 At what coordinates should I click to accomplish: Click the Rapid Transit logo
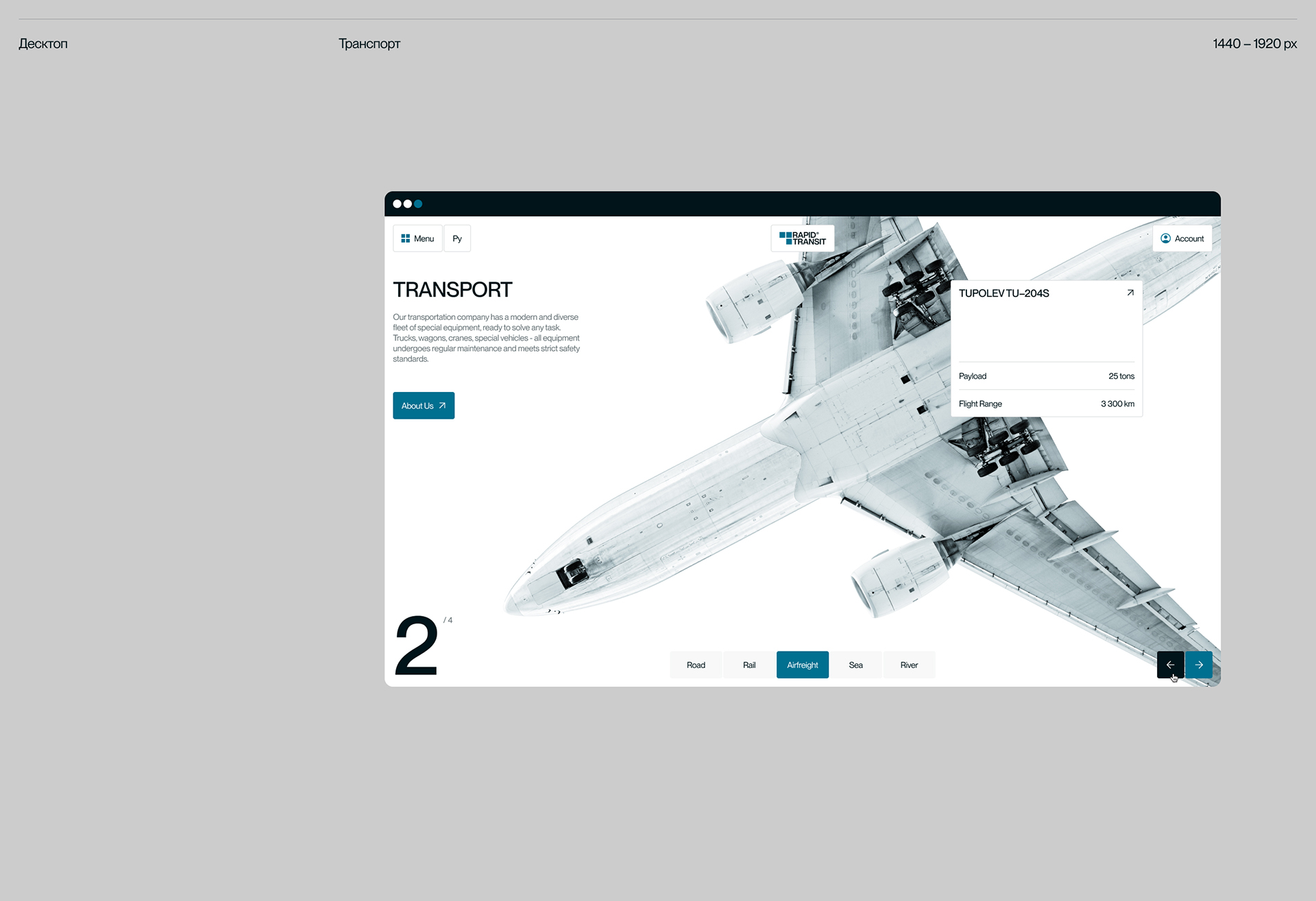tap(802, 238)
